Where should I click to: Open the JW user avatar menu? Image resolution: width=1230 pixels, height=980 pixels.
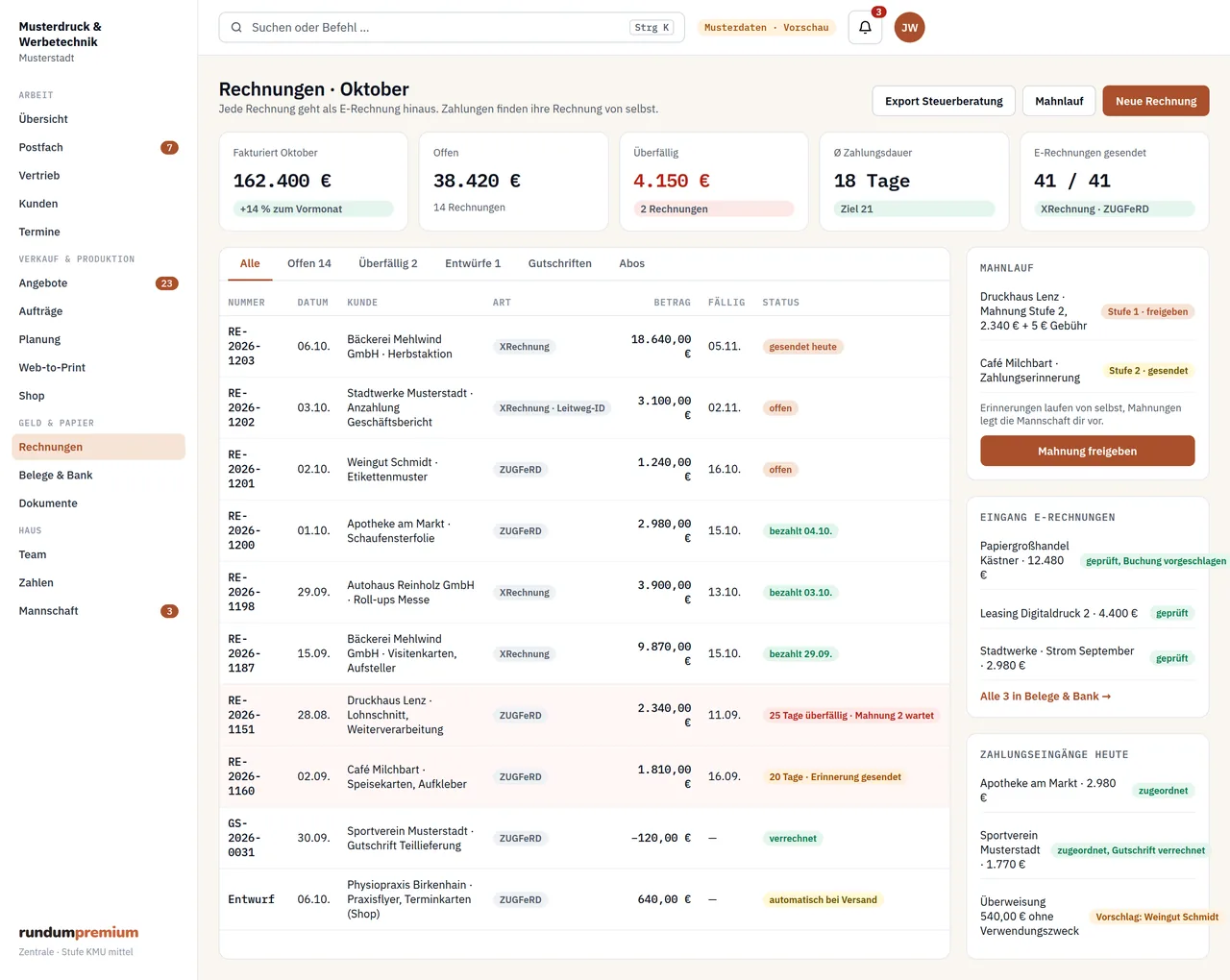(910, 28)
